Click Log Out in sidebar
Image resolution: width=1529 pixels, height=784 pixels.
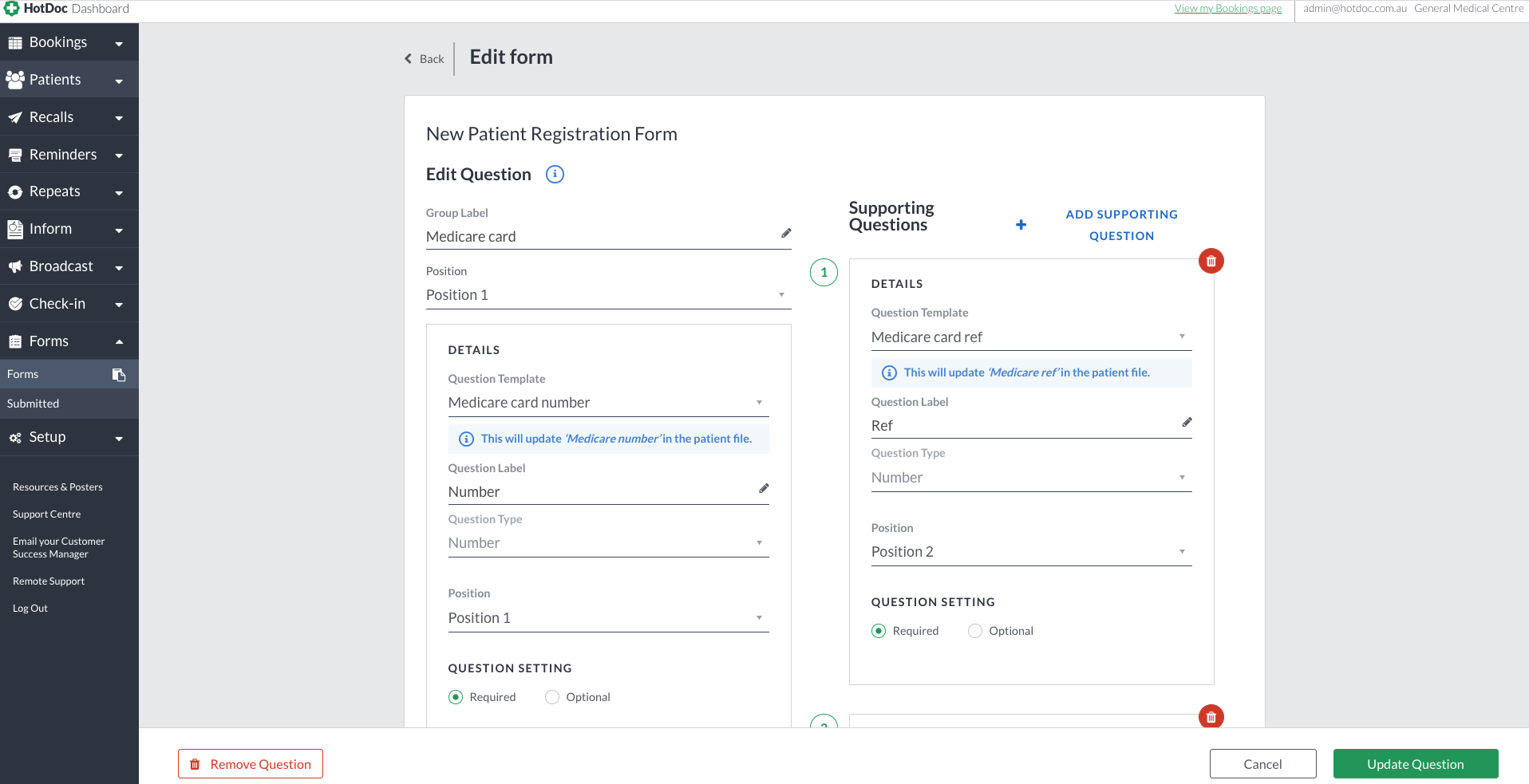click(x=30, y=609)
